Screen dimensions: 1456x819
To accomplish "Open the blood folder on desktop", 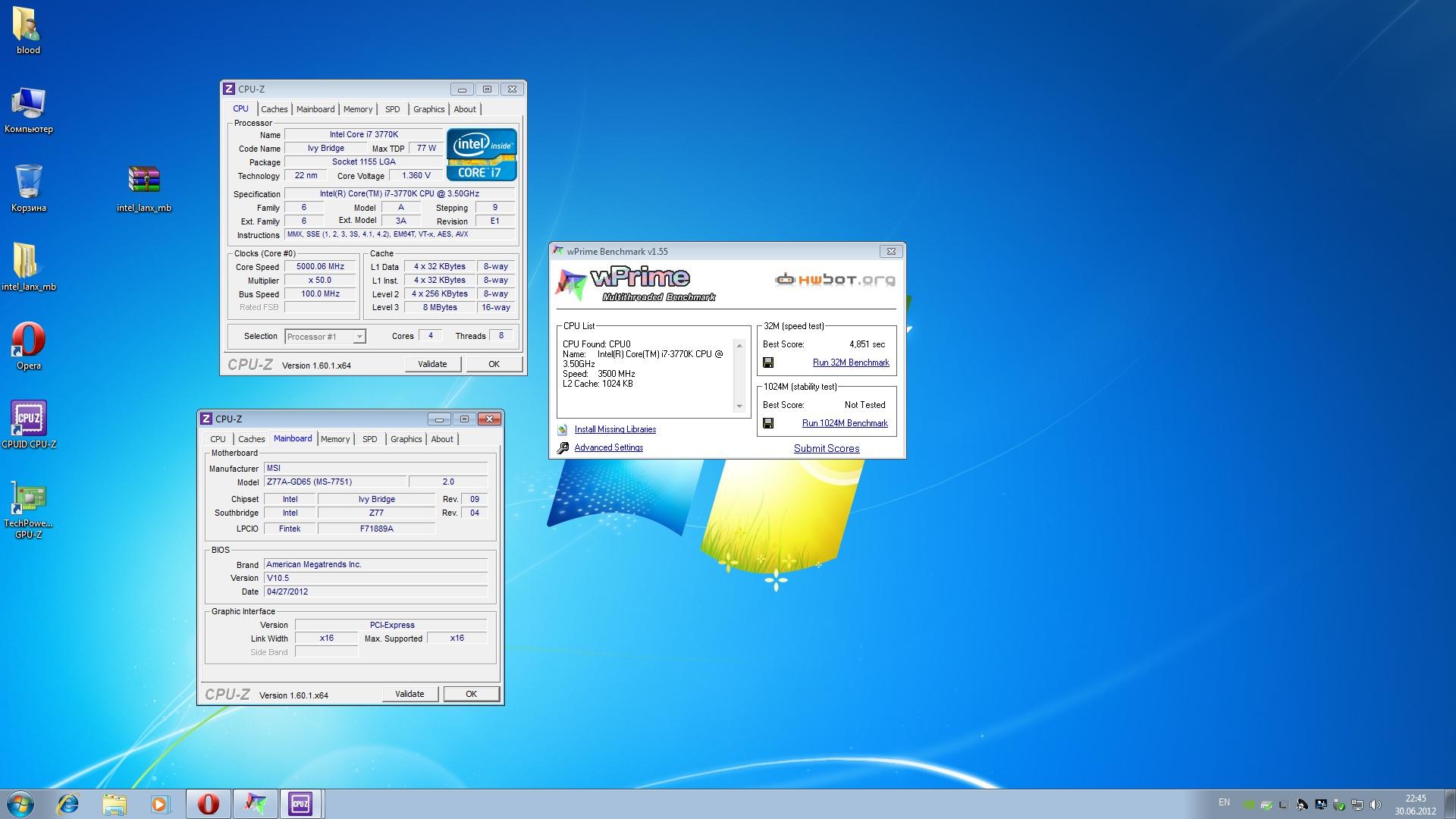I will pyautogui.click(x=28, y=30).
